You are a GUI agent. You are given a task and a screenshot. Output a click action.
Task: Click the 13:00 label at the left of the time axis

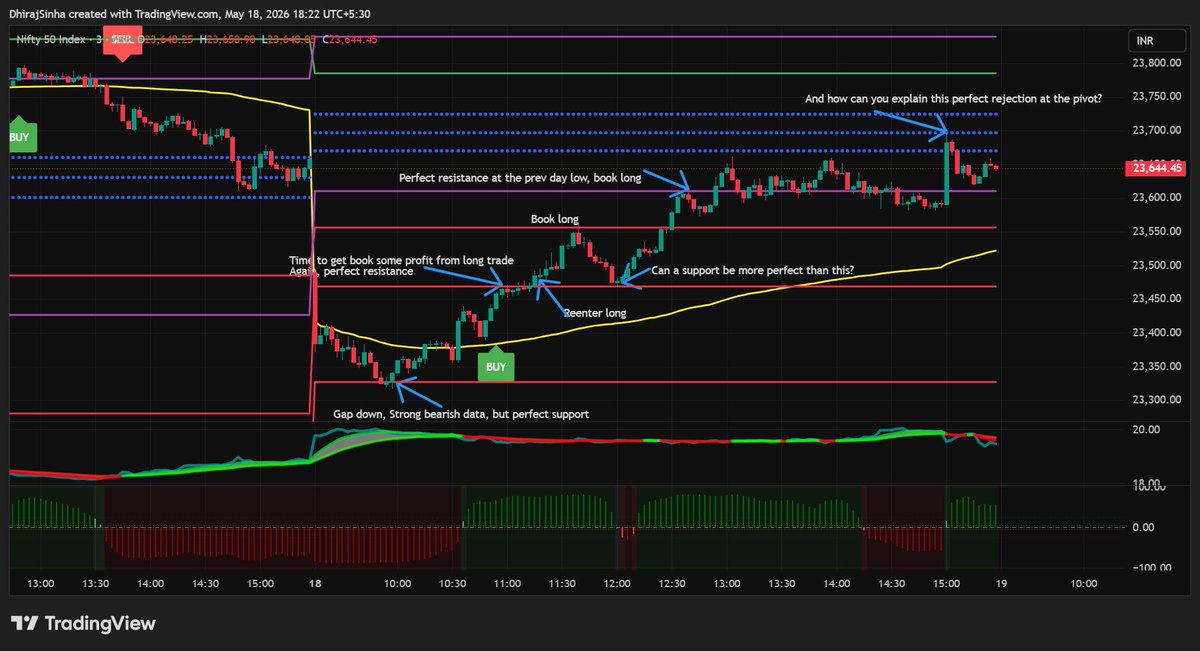[x=41, y=583]
